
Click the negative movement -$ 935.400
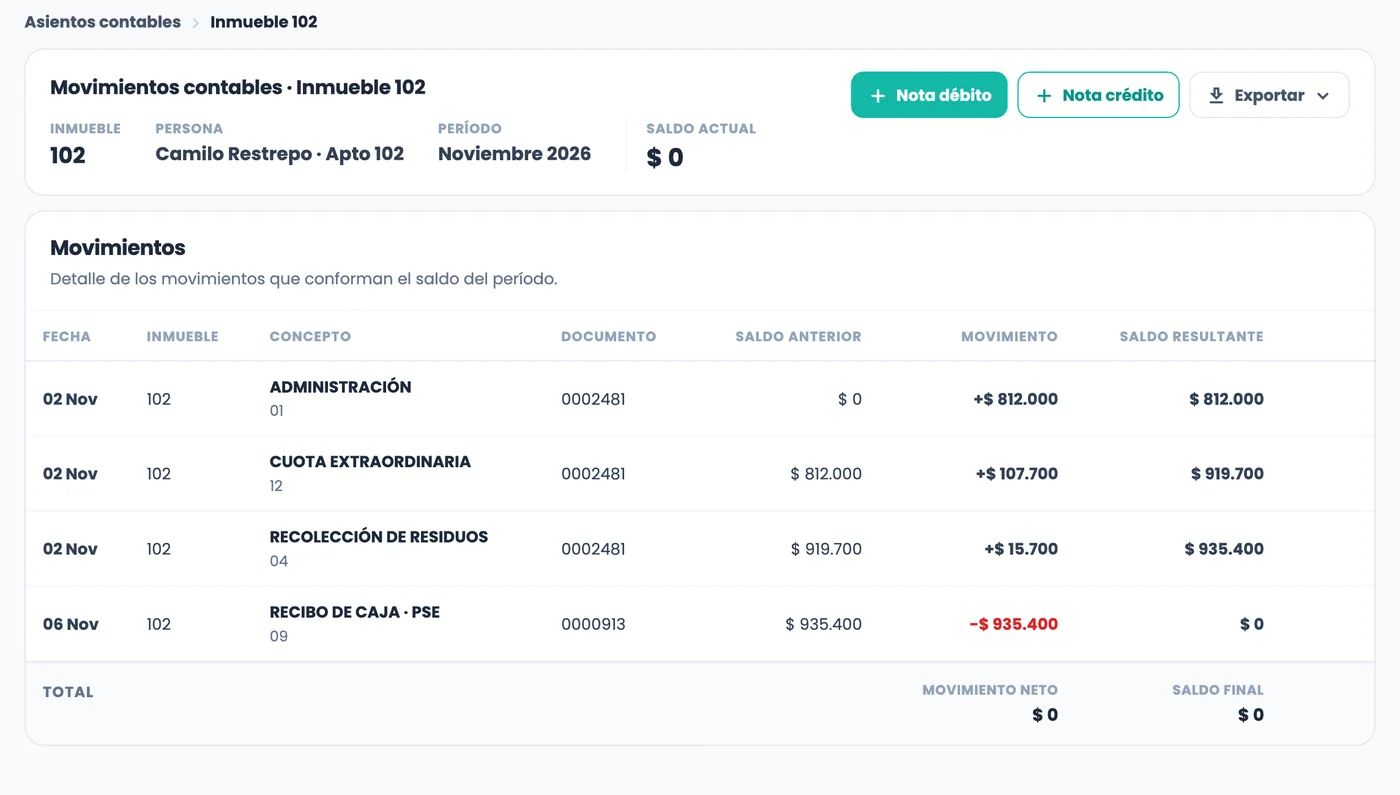1013,624
